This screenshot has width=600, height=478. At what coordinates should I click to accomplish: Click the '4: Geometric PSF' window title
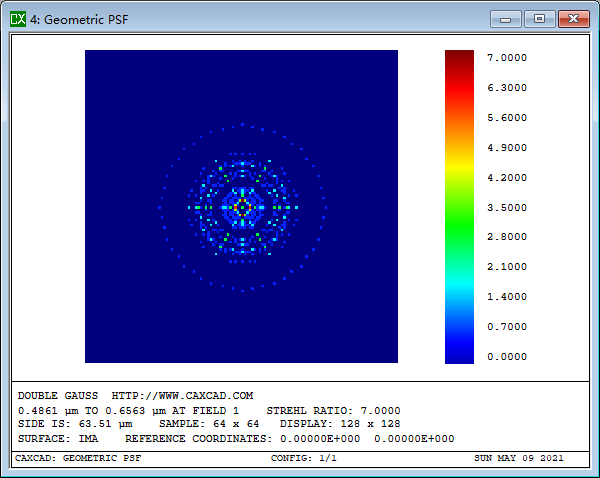click(x=79, y=20)
